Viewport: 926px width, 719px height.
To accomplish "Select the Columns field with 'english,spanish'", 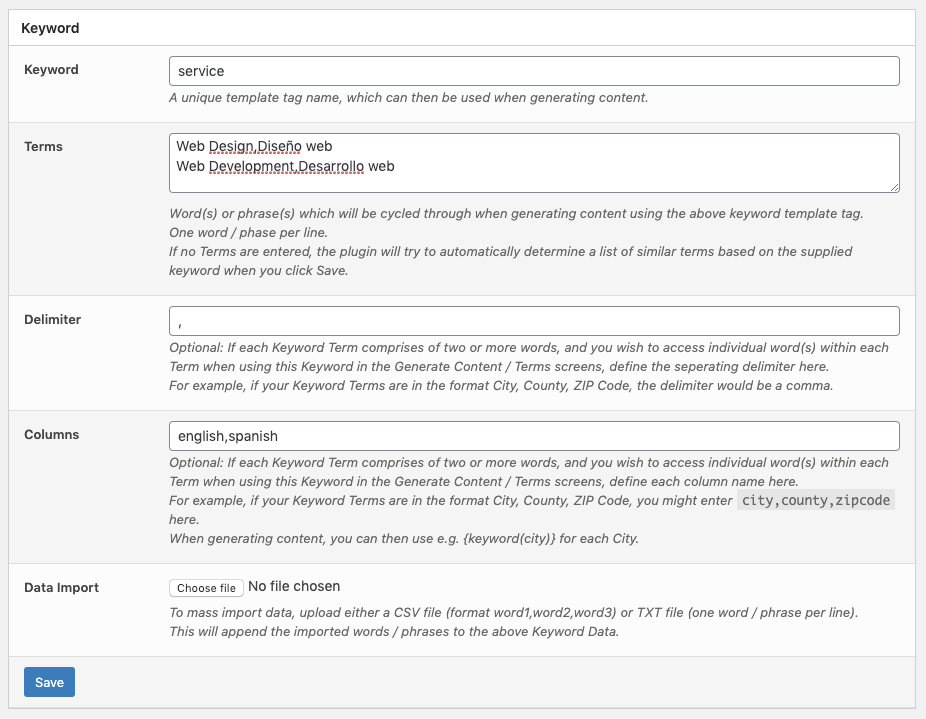I will 534,436.
